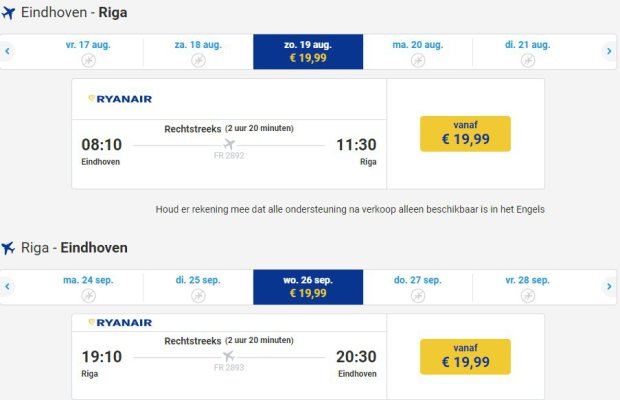
Task: Click the Ryanair logo on return flight card
Action: click(x=120, y=323)
